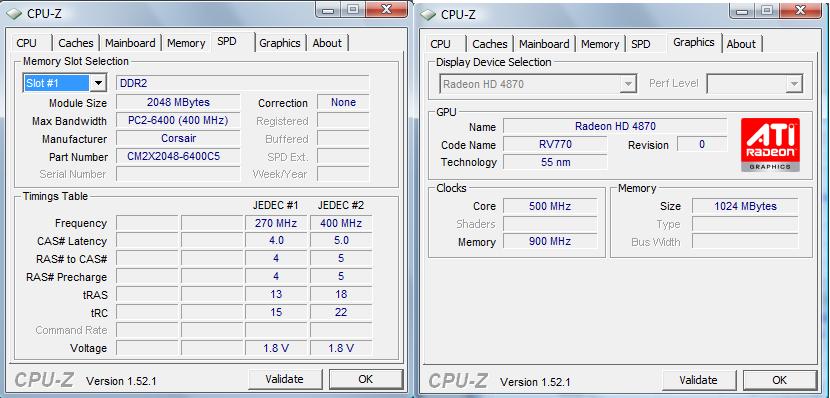830x398 pixels.
Task: Click Validate in the right Graphics window
Action: [x=699, y=380]
